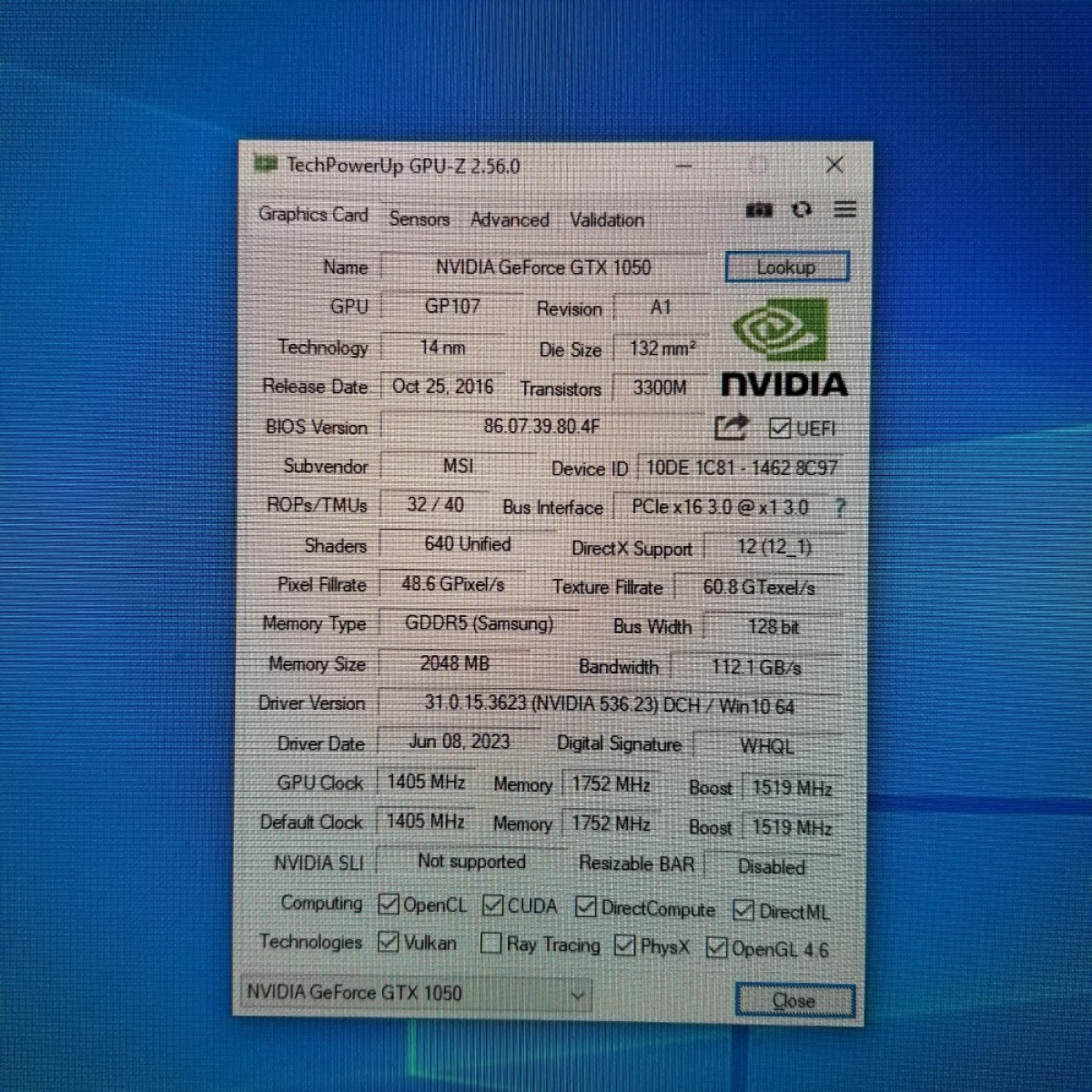Toggle the PhysX checkbox
This screenshot has height=1092, width=1092.
click(x=624, y=945)
